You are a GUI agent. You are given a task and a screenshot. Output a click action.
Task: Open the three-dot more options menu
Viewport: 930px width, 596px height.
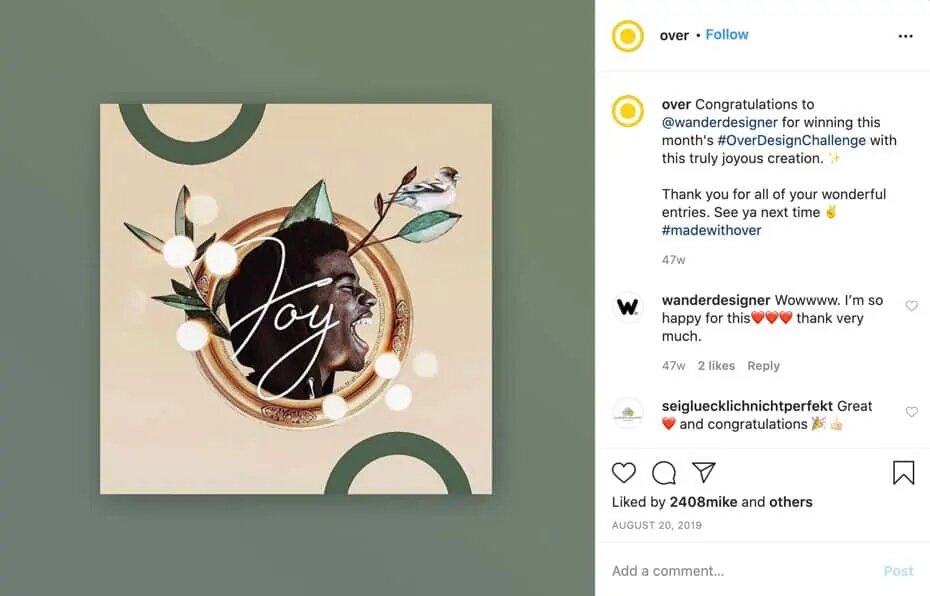[x=905, y=36]
